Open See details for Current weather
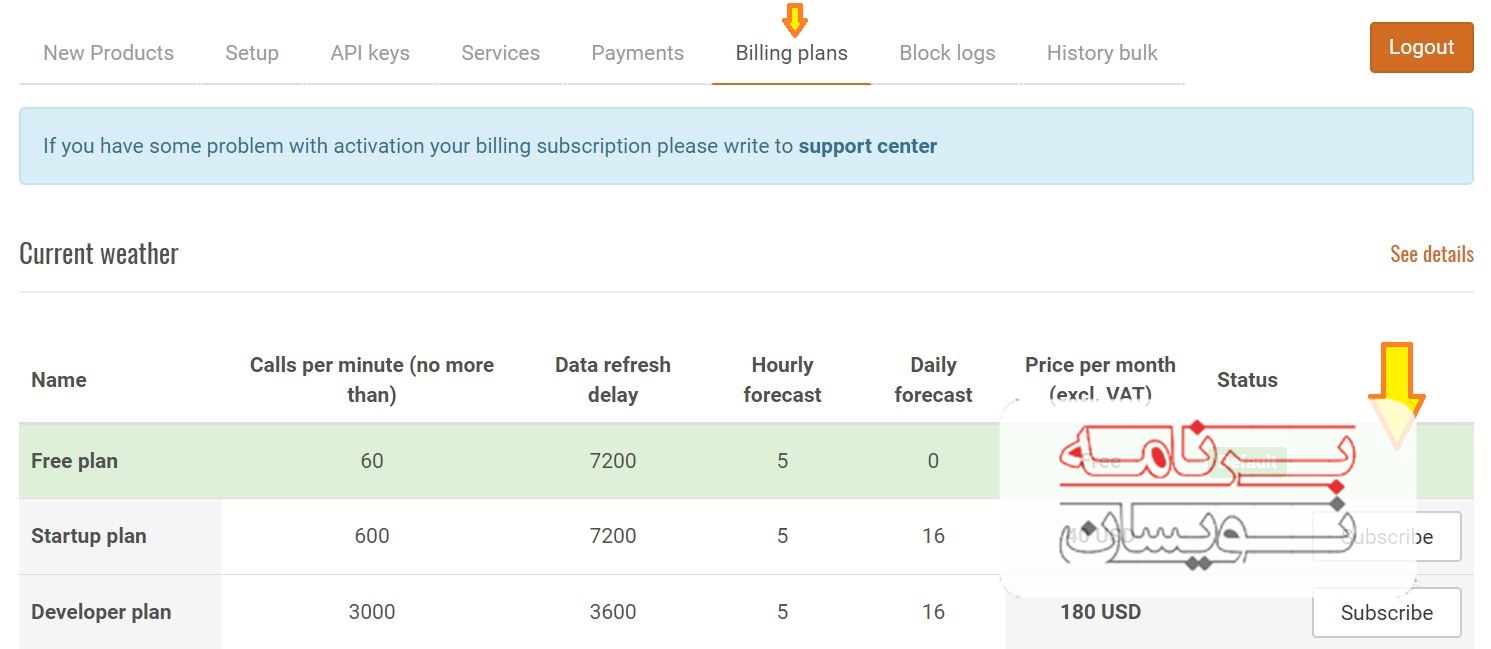Viewport: 1491px width, 649px height. tap(1432, 254)
